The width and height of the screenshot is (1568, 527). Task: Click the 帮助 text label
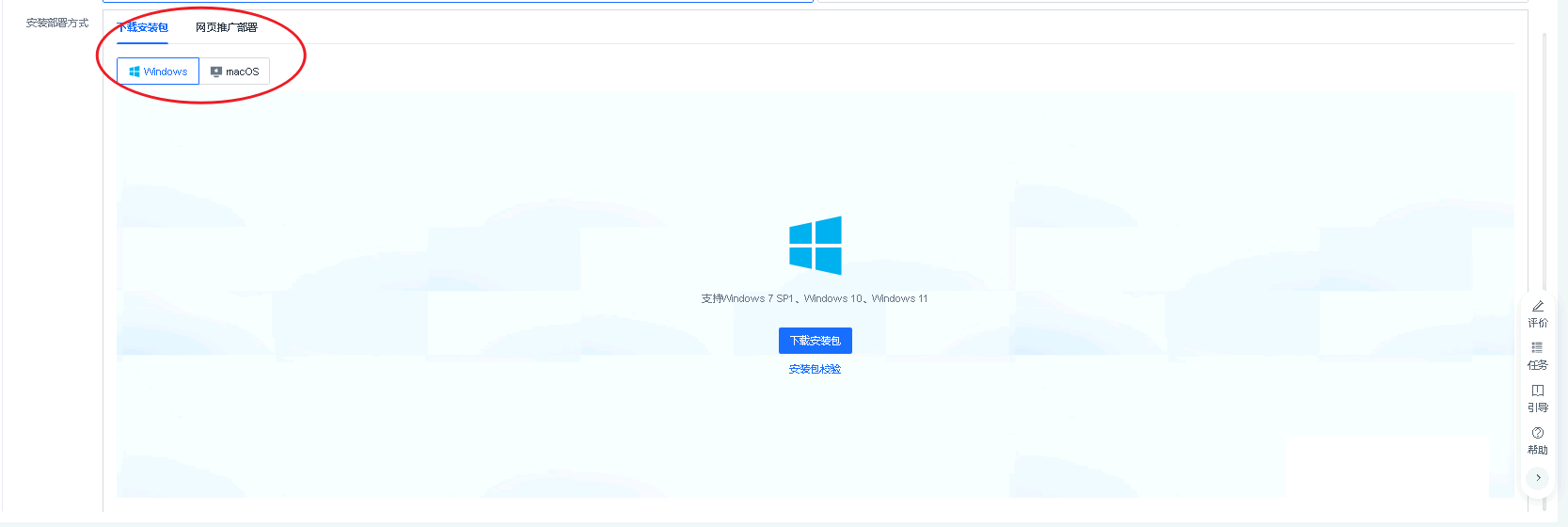click(x=1537, y=450)
